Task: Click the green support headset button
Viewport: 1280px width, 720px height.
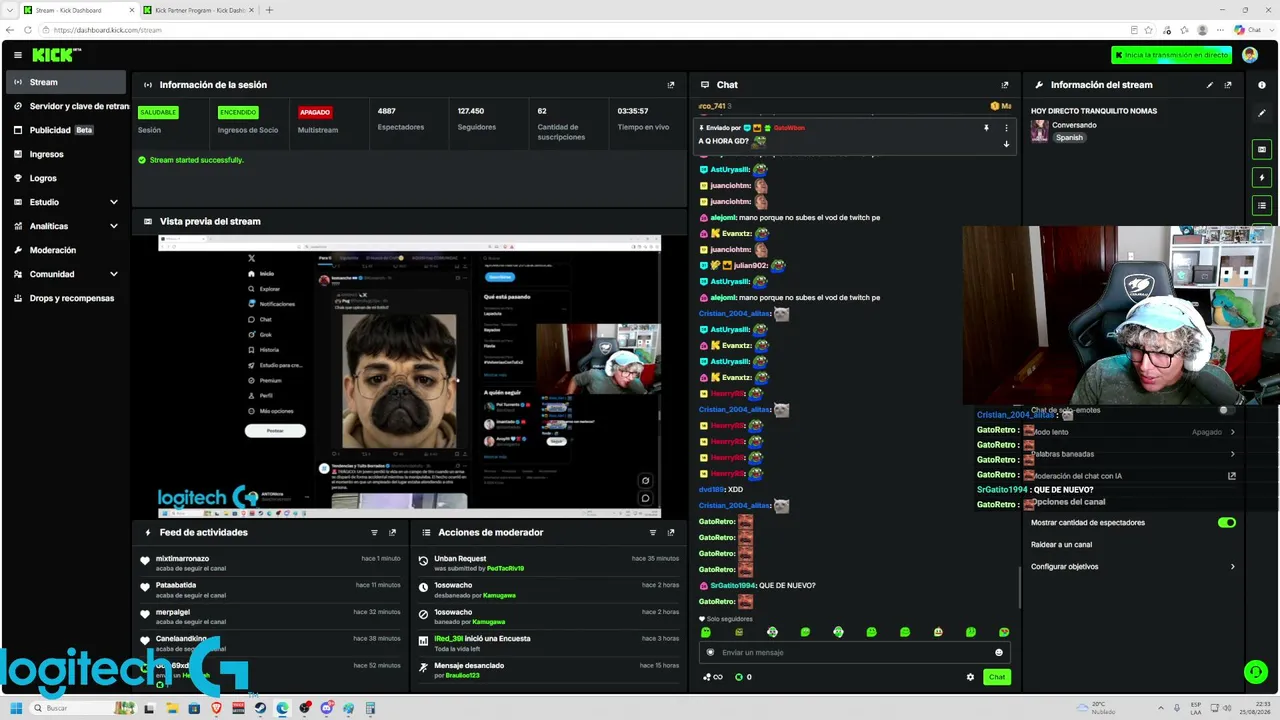Action: 1255,672
